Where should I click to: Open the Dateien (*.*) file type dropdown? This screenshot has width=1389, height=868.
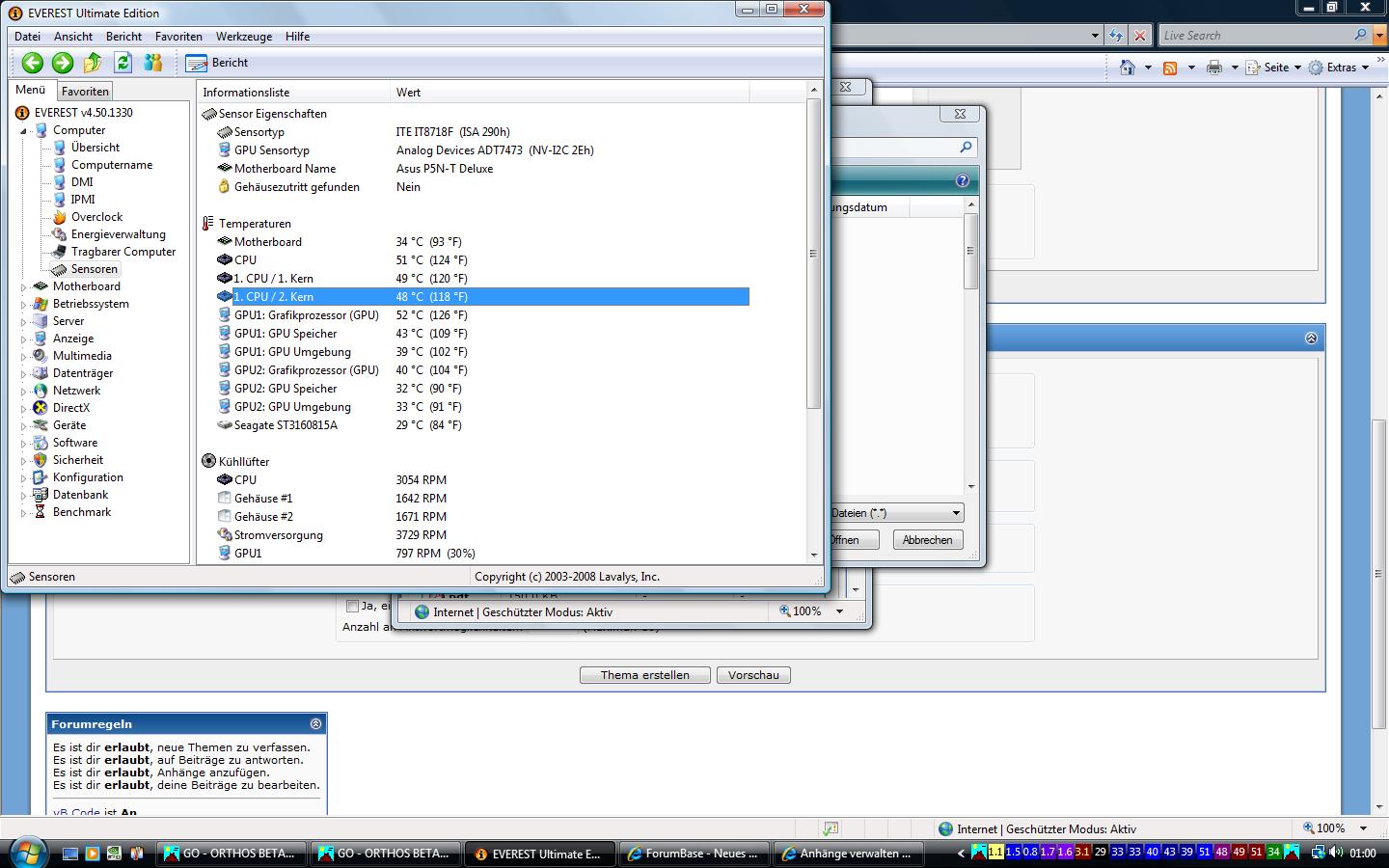click(956, 513)
